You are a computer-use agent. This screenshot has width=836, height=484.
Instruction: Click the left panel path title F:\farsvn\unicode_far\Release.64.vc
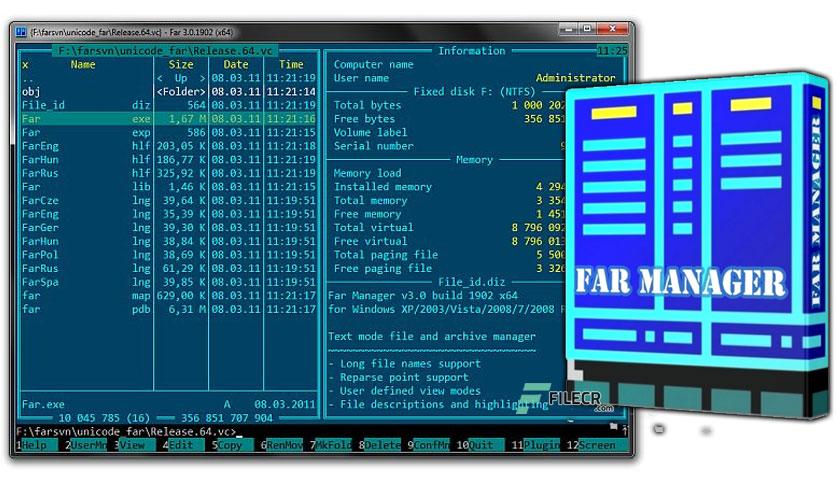pos(165,51)
